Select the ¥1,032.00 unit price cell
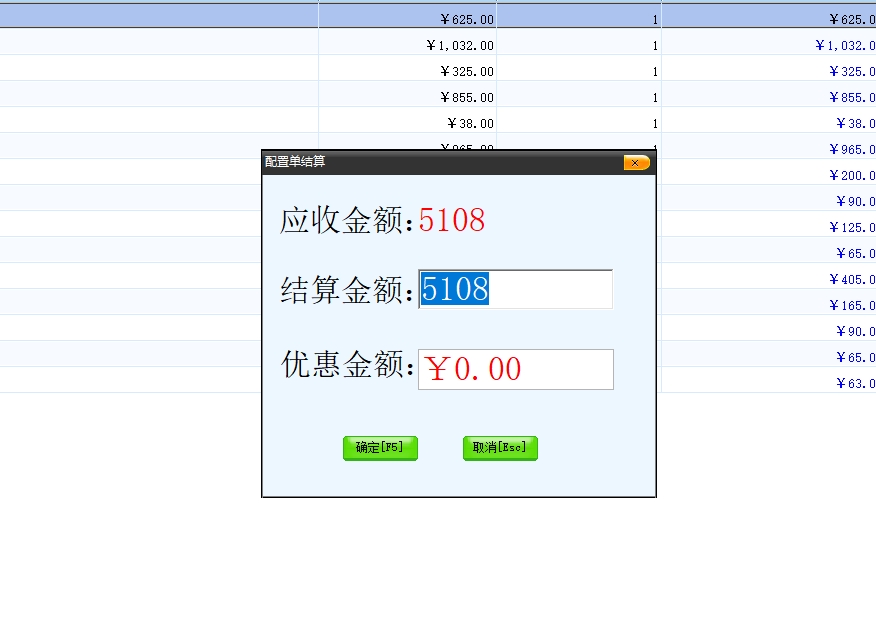This screenshot has width=876, height=624. [459, 45]
